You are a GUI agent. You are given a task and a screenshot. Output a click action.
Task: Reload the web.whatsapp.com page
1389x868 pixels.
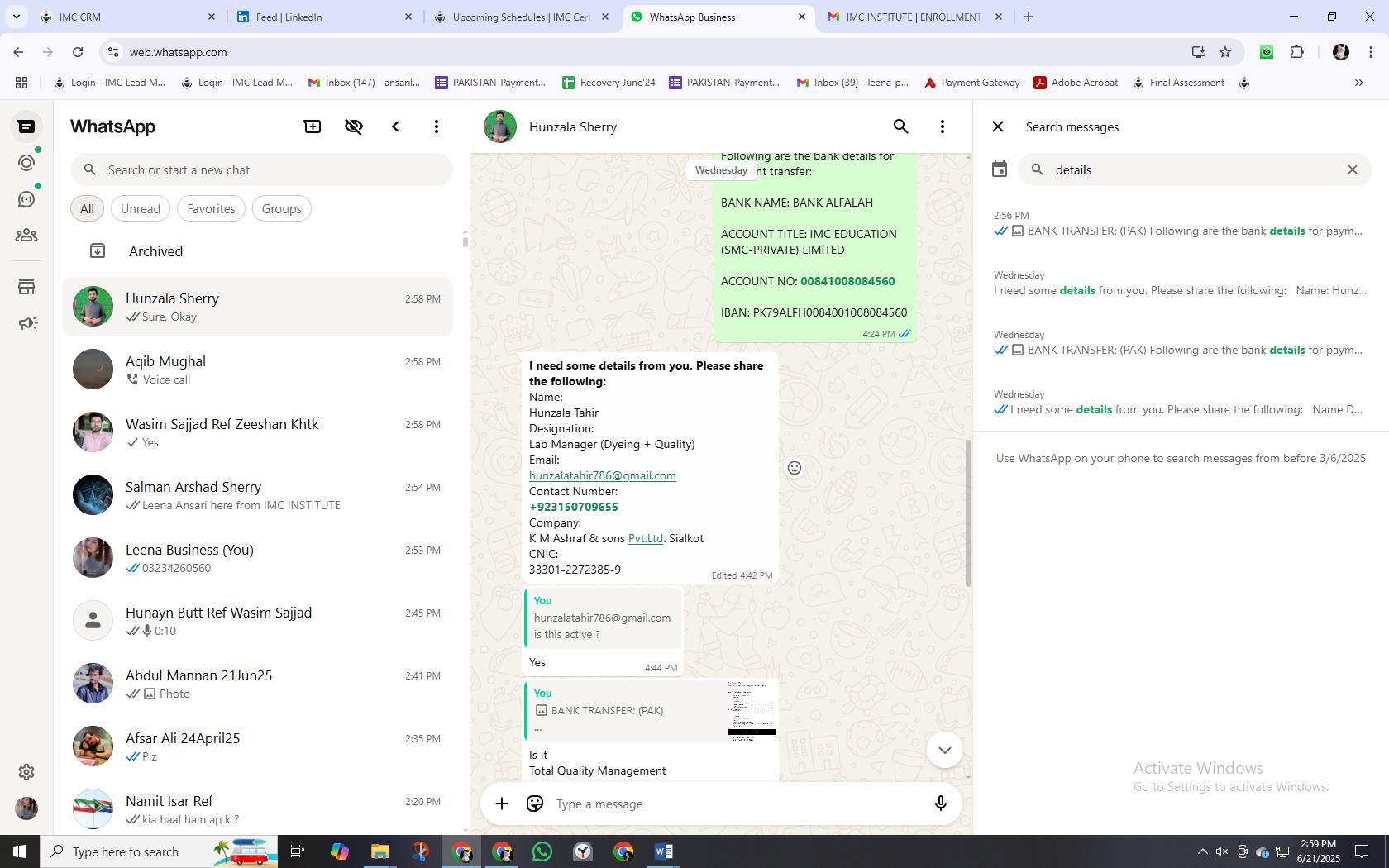(78, 52)
